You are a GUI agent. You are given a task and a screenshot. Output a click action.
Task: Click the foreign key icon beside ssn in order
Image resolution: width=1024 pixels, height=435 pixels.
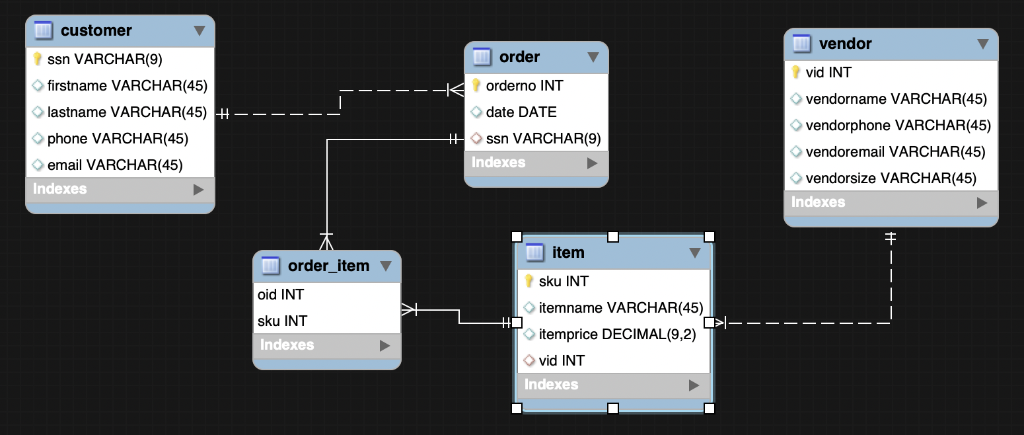tap(476, 138)
